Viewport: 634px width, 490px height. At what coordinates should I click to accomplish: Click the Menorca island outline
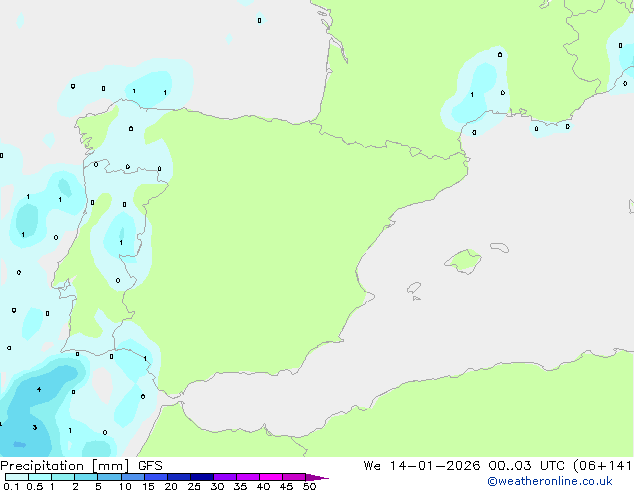tap(500, 247)
